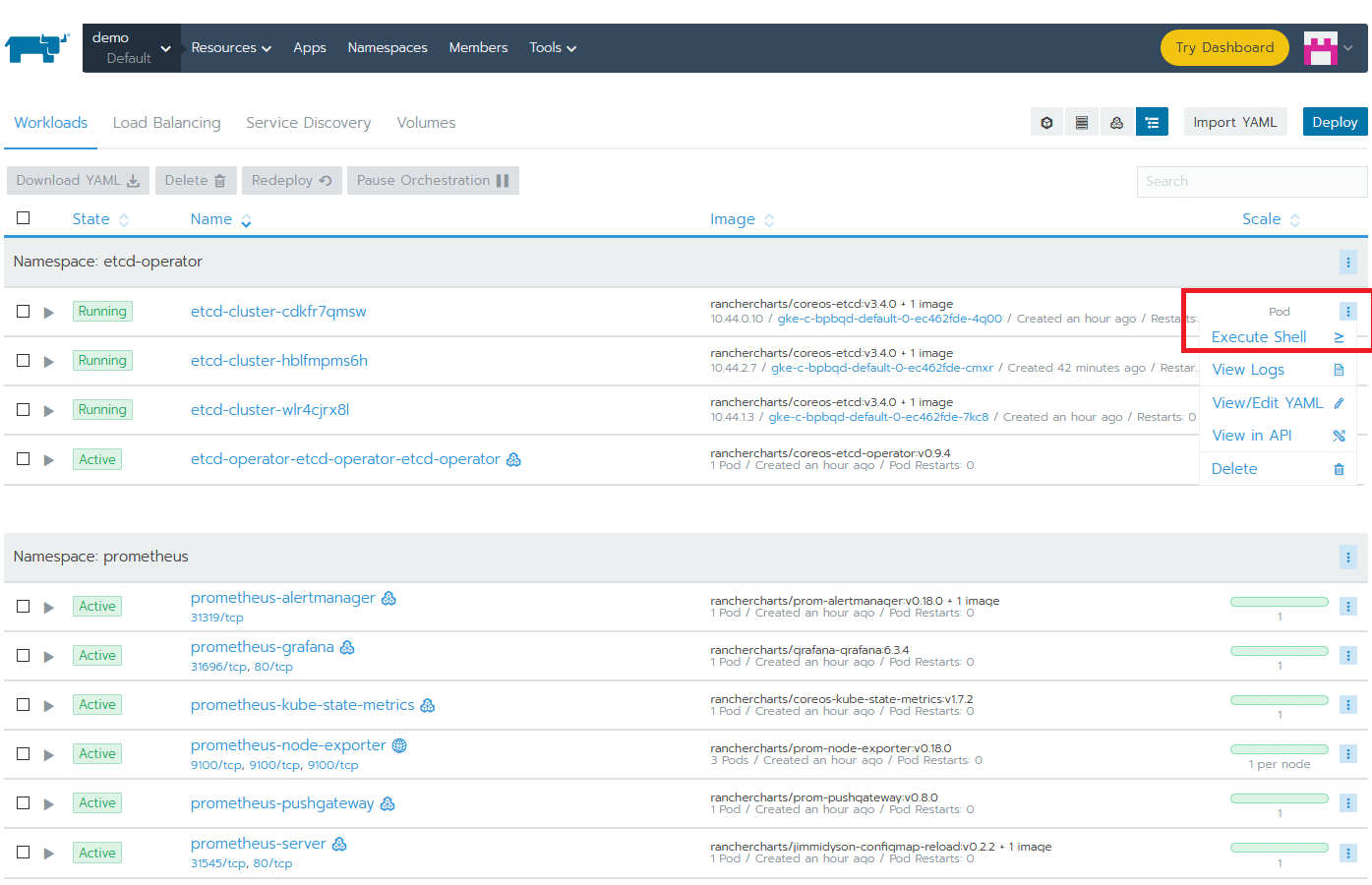Open the Resources dropdown menu
Viewport: 1372px width, 885px height.
click(x=231, y=48)
